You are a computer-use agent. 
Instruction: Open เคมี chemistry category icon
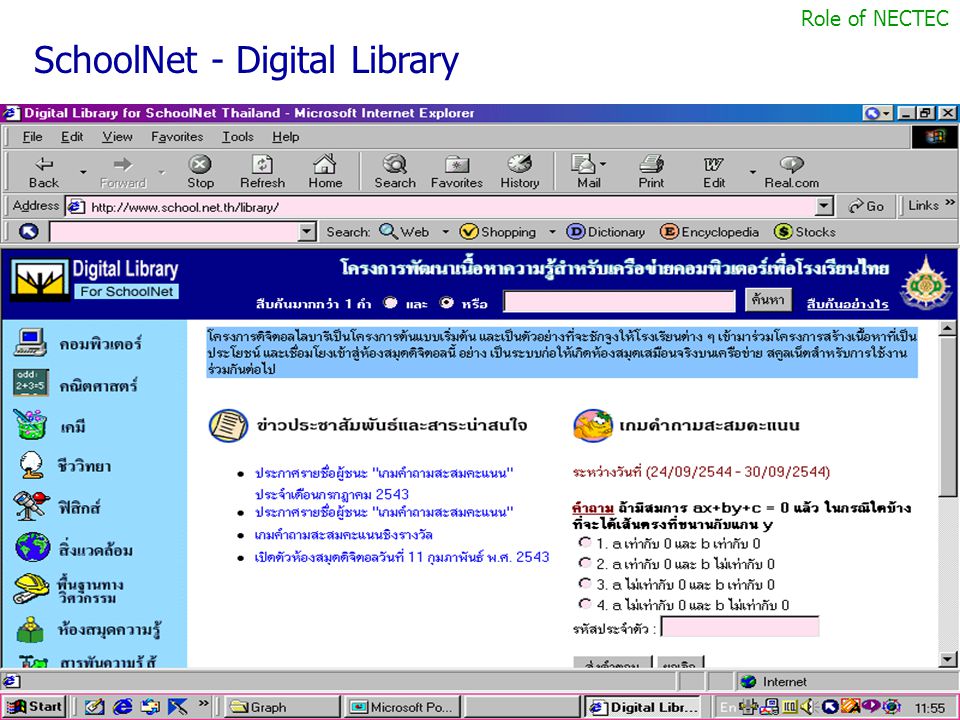[x=31, y=424]
